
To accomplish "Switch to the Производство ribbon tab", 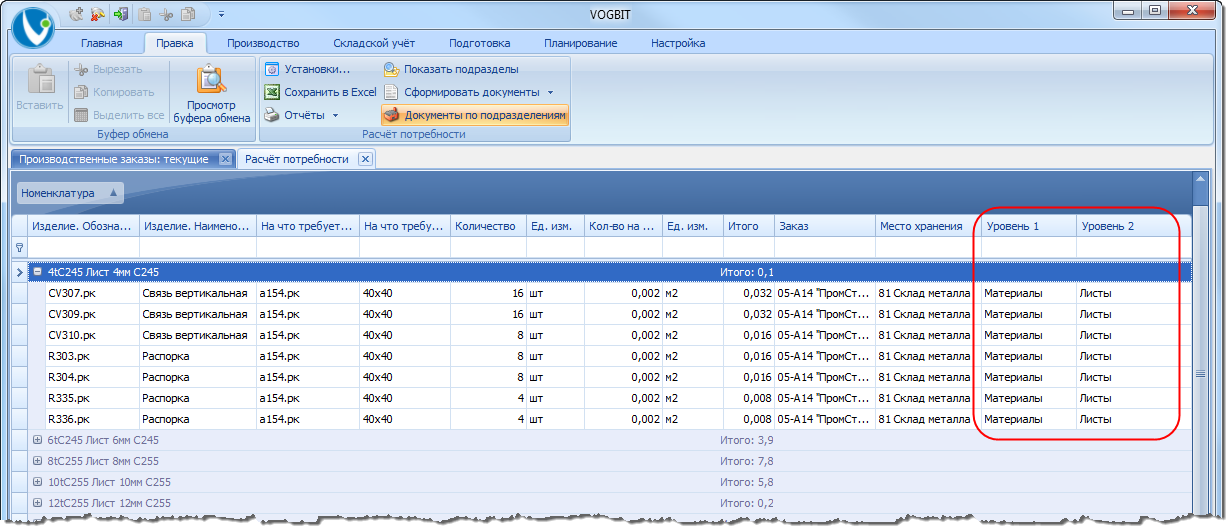I will click(x=263, y=43).
